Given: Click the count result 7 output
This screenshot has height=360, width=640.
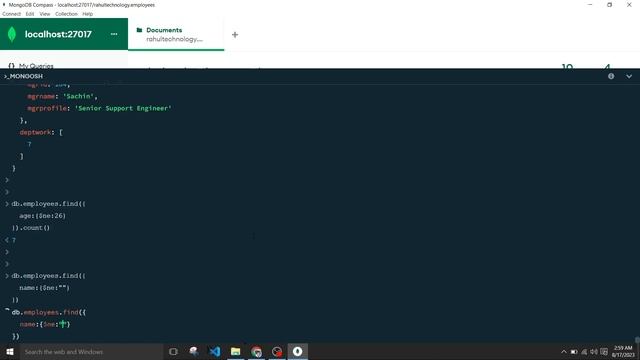Looking at the screenshot, I should point(13,240).
